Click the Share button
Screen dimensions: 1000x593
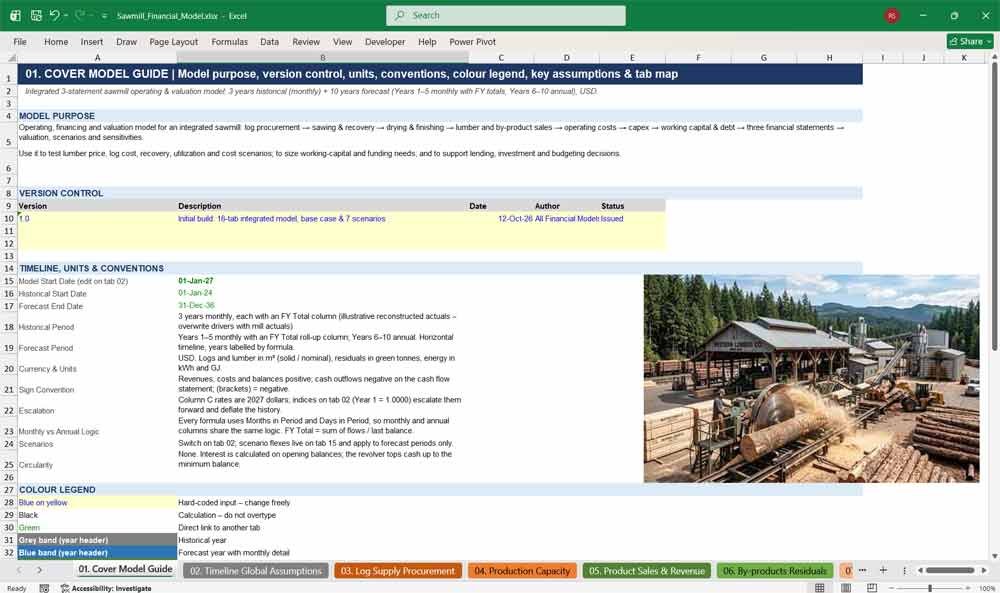[x=970, y=41]
